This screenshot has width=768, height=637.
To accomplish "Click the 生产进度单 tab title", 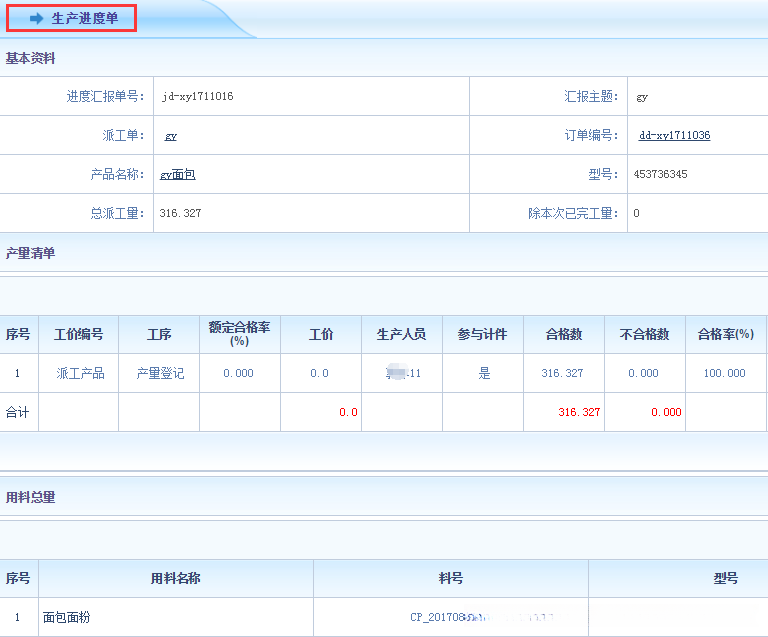I will click(x=85, y=19).
